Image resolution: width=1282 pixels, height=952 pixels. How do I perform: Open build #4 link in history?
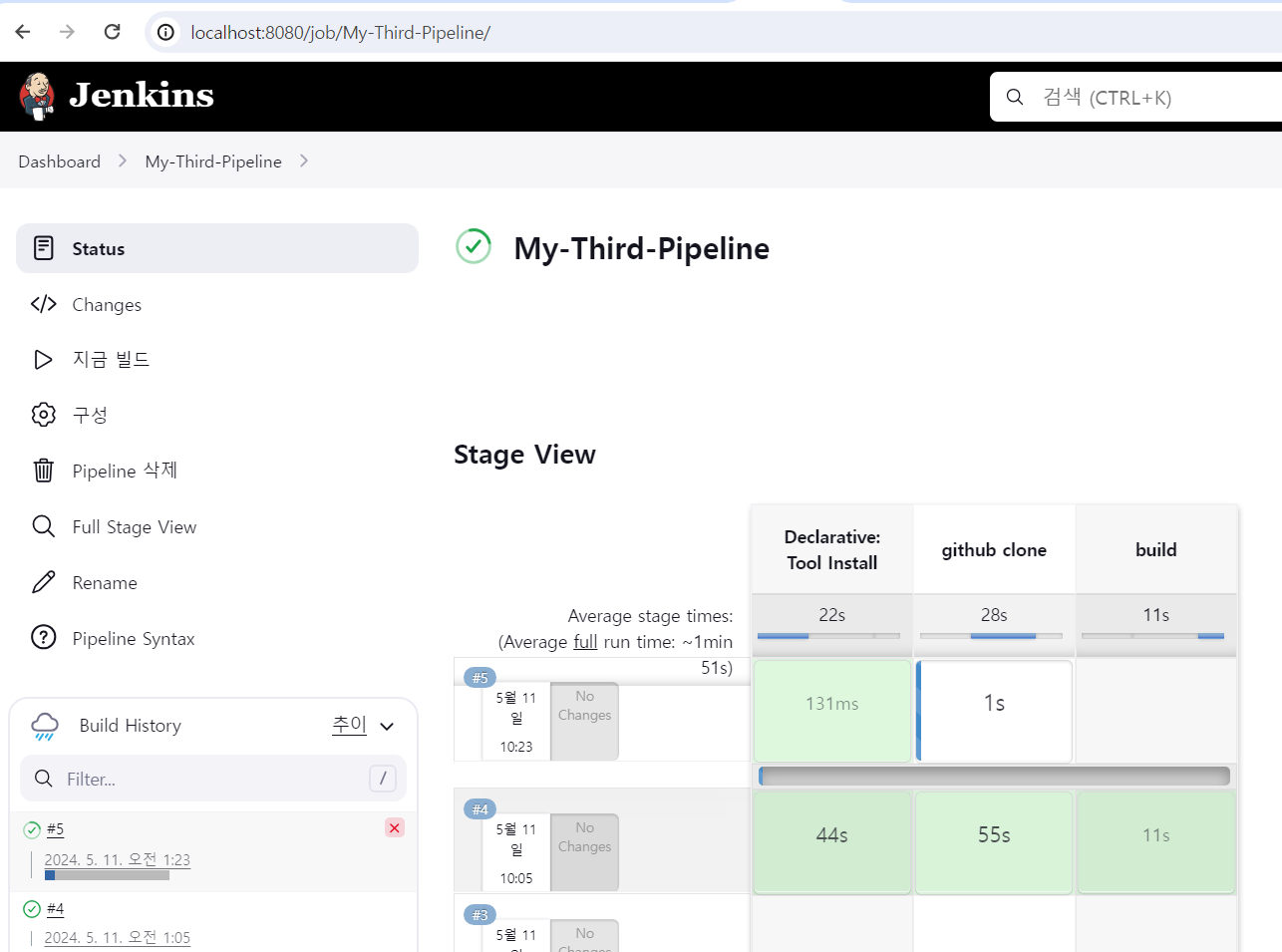(55, 909)
